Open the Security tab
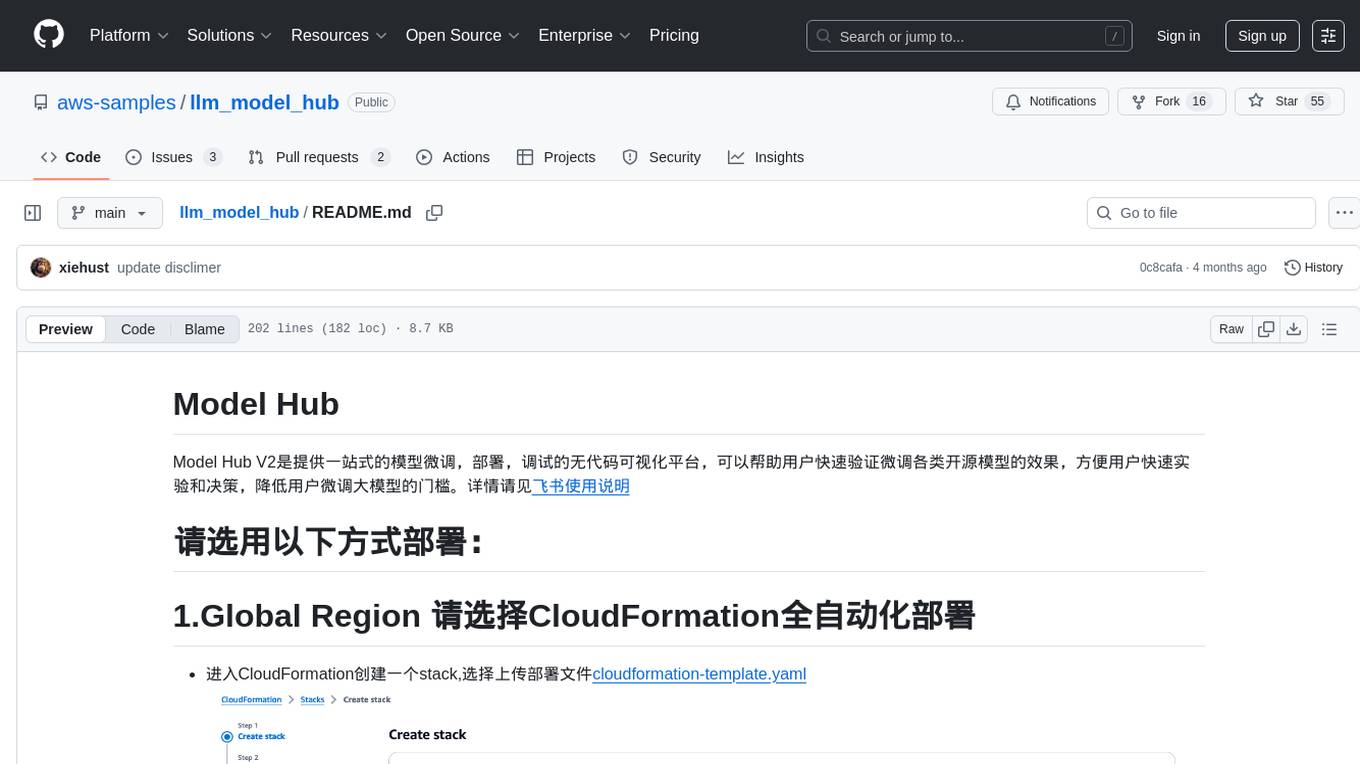 (662, 157)
